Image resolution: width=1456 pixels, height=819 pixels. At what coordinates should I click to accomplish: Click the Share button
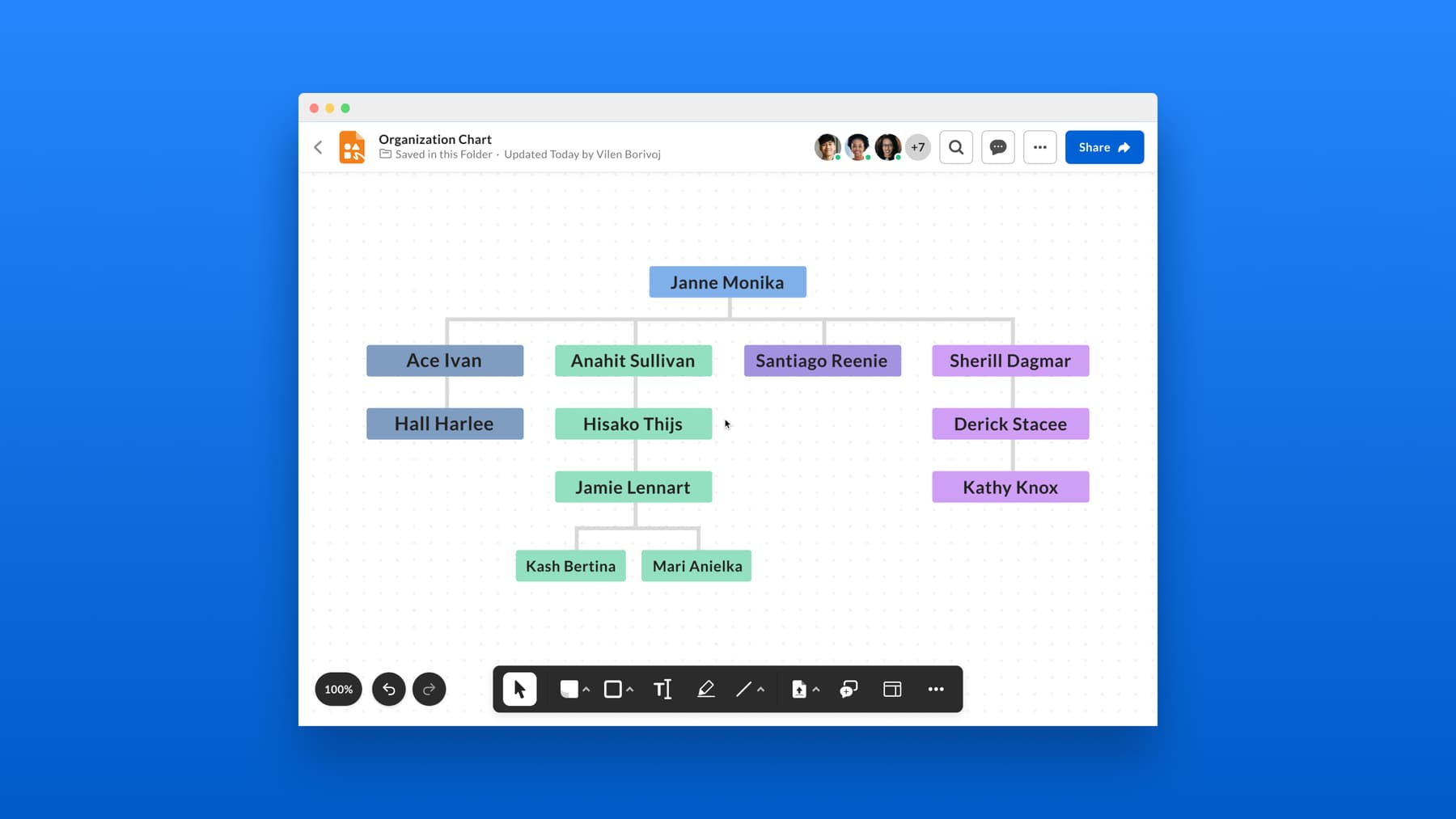coord(1103,147)
